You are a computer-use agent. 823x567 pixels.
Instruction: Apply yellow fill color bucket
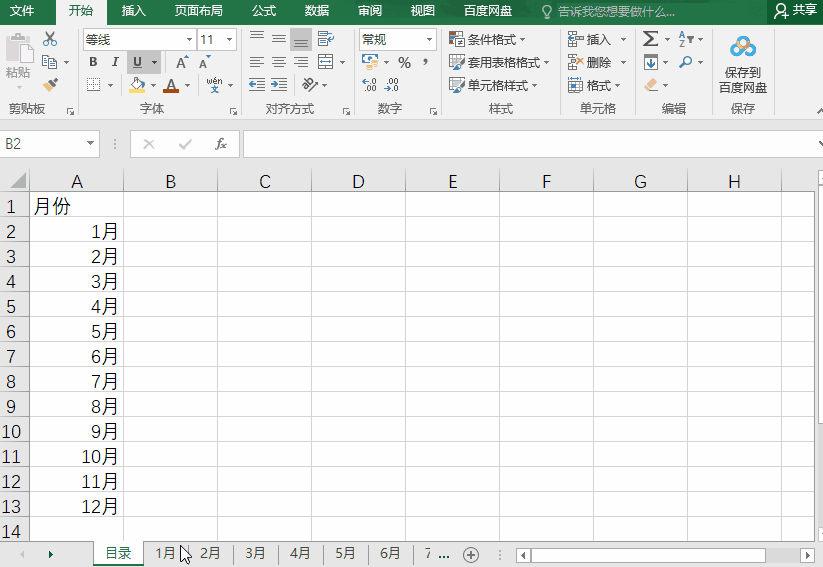click(137, 85)
